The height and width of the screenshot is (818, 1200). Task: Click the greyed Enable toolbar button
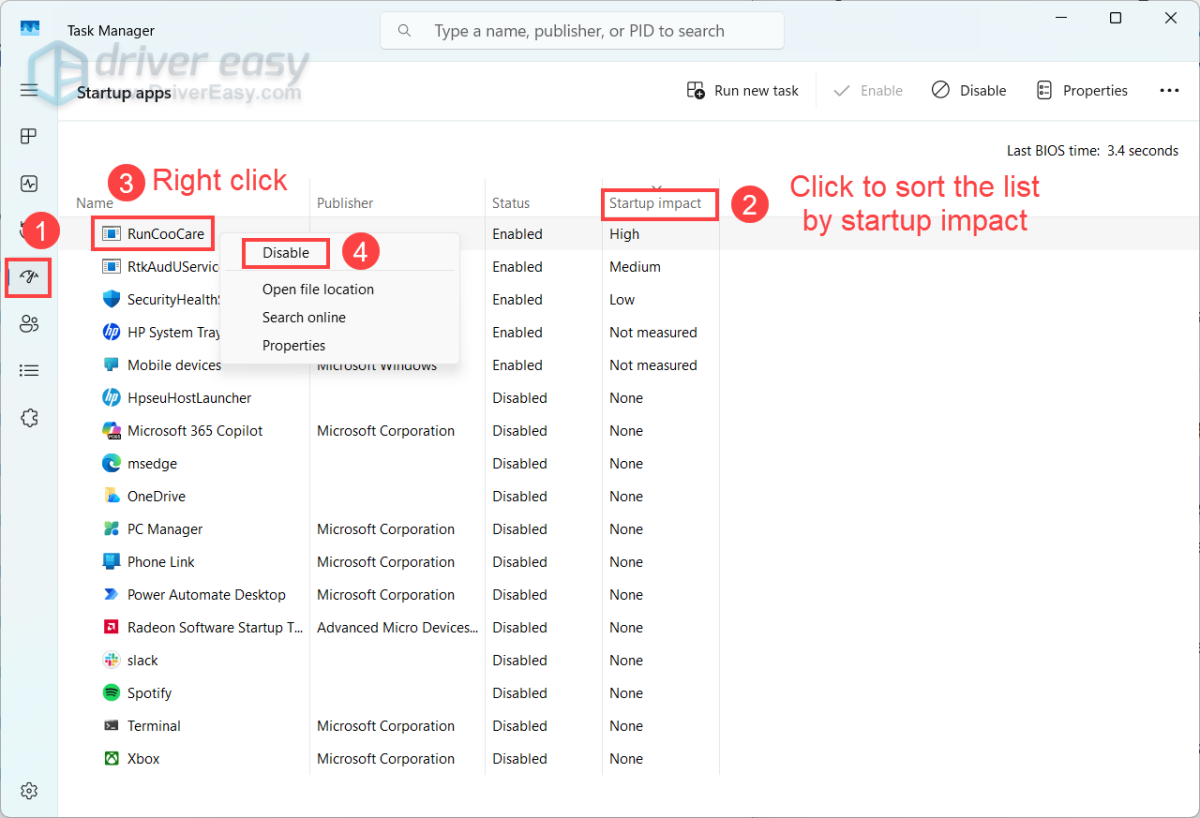click(868, 90)
